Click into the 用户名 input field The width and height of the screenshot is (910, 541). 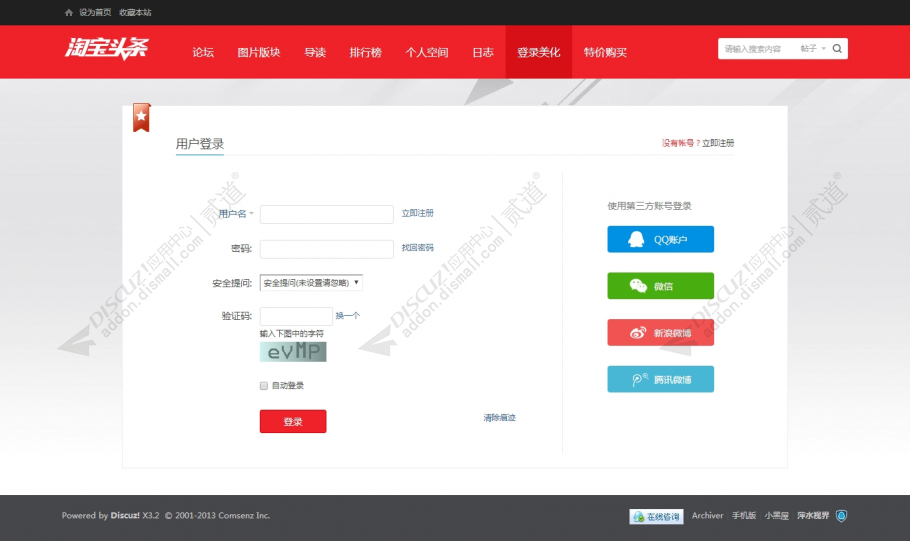point(327,214)
